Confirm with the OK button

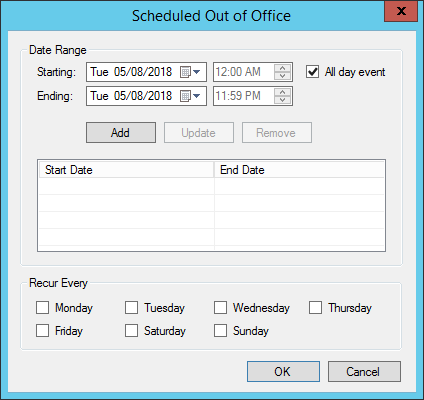coord(283,372)
